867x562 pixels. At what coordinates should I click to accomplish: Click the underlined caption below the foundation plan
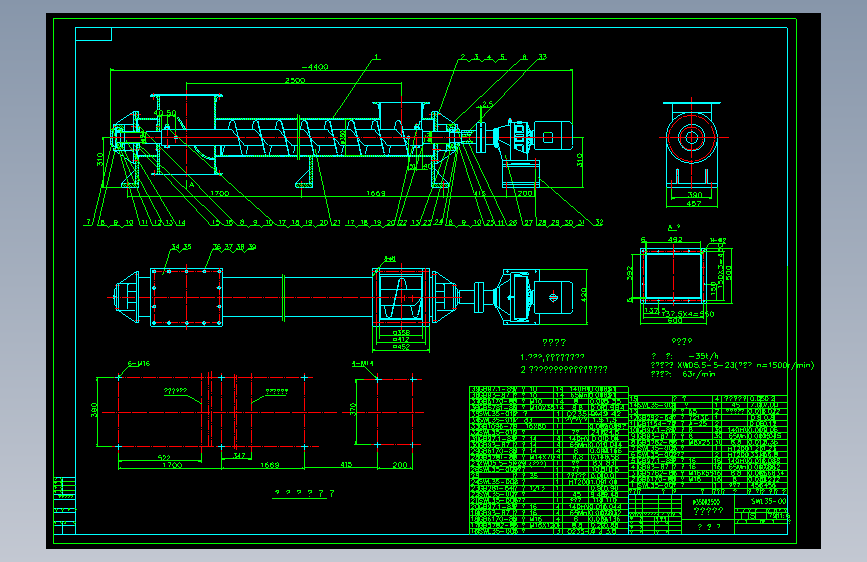[x=304, y=493]
